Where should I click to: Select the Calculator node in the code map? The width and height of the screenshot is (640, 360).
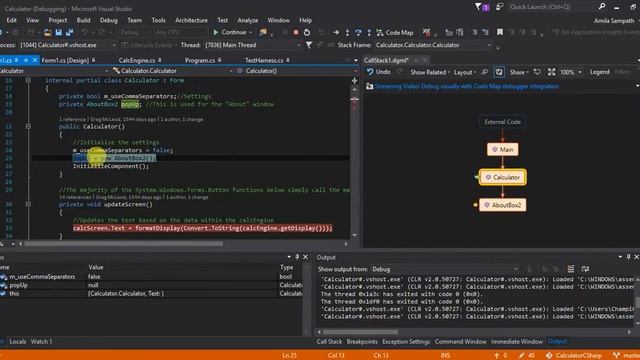[x=502, y=177]
